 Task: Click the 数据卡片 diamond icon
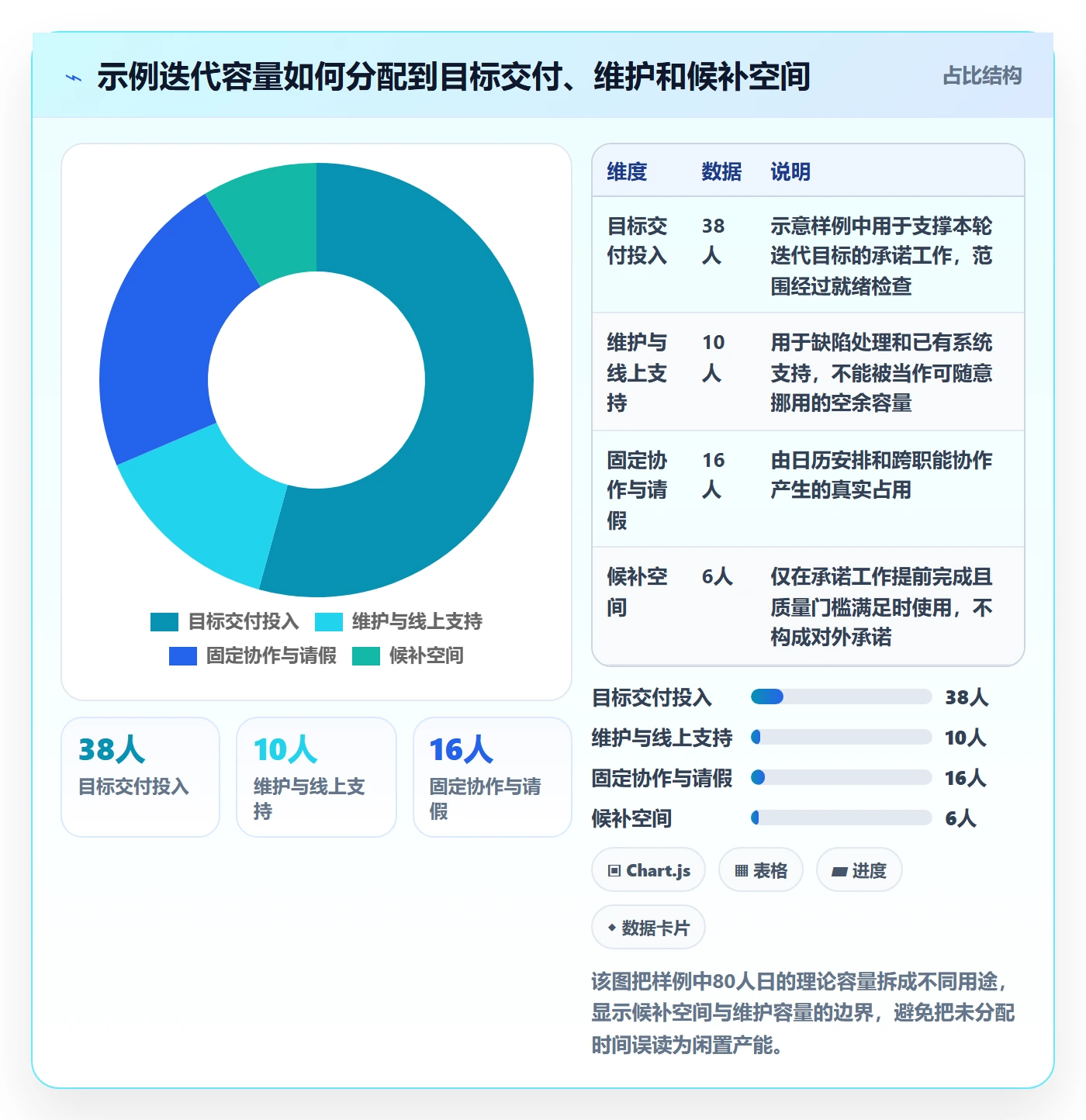[612, 928]
